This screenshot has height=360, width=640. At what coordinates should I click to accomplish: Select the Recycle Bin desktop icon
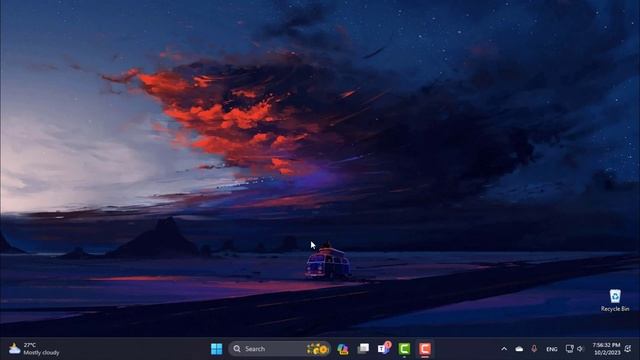615,300
